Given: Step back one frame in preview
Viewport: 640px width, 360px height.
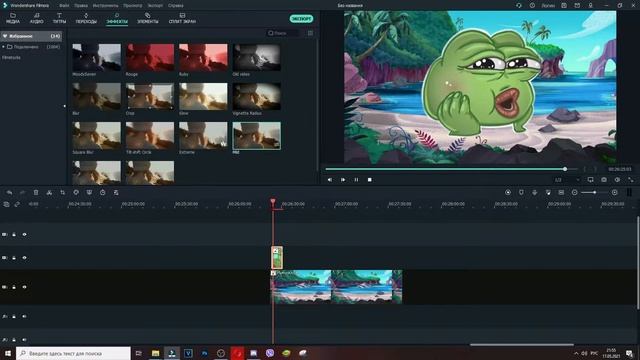Looking at the screenshot, I should [330, 180].
